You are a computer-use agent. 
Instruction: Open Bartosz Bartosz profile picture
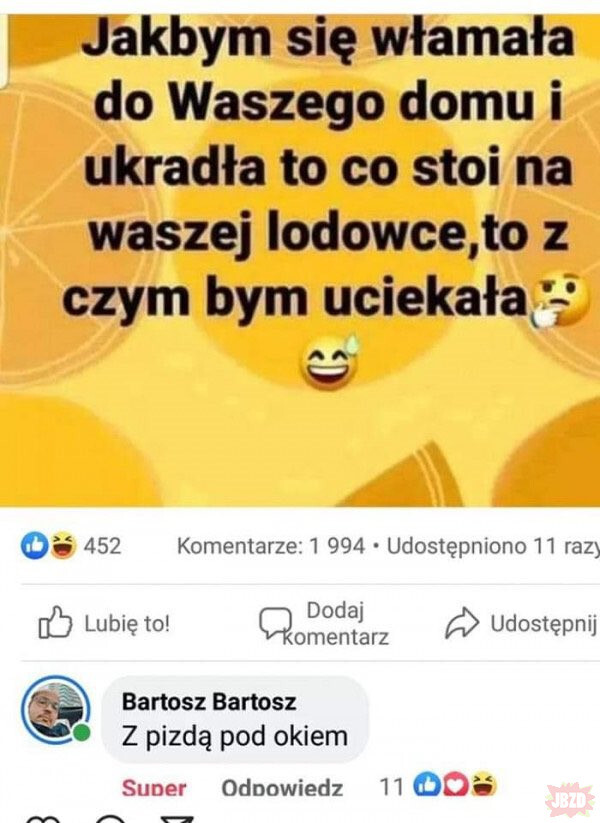pos(56,709)
